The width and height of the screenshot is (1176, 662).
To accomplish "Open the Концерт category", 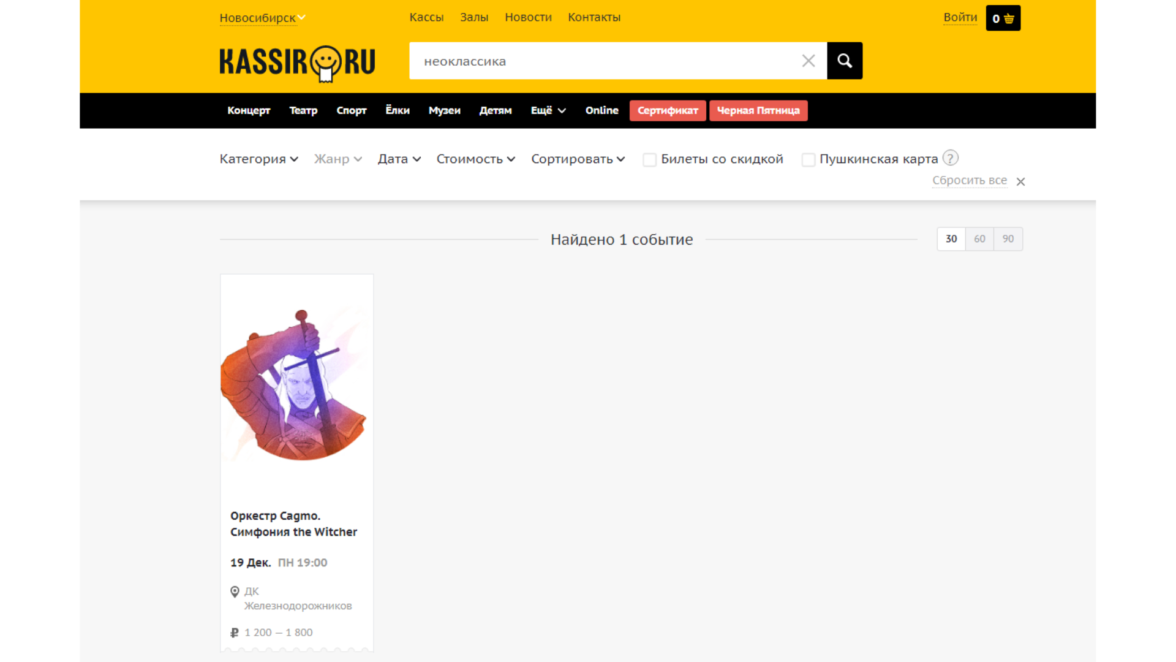I will 248,110.
